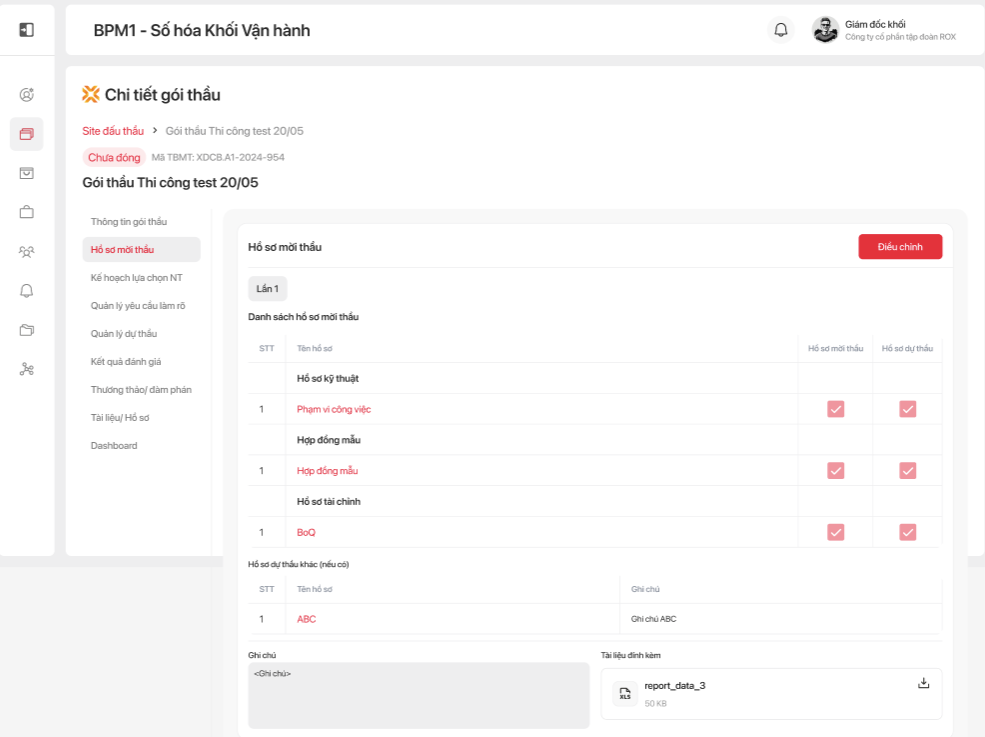Click the Điều chỉnh button

[x=899, y=247]
